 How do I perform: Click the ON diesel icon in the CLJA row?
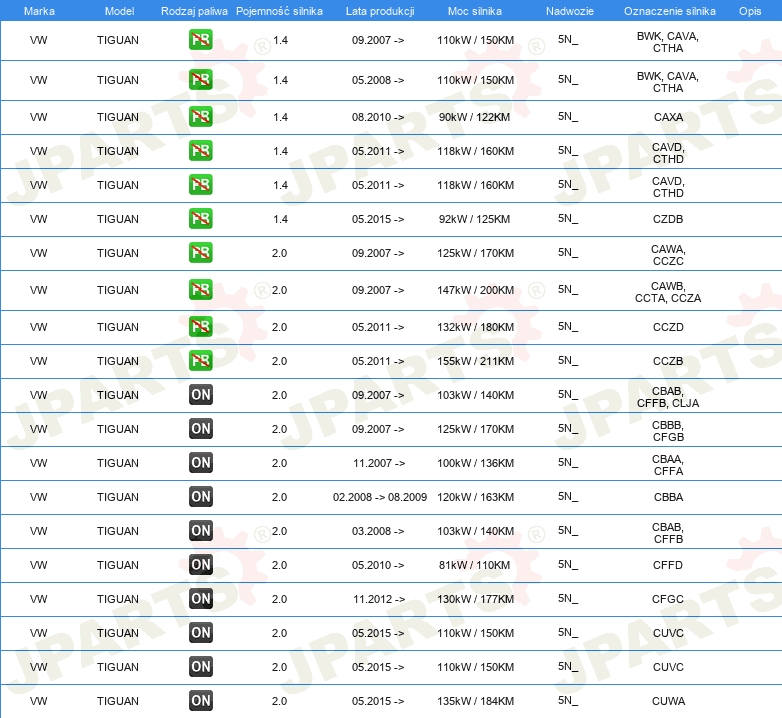point(200,395)
